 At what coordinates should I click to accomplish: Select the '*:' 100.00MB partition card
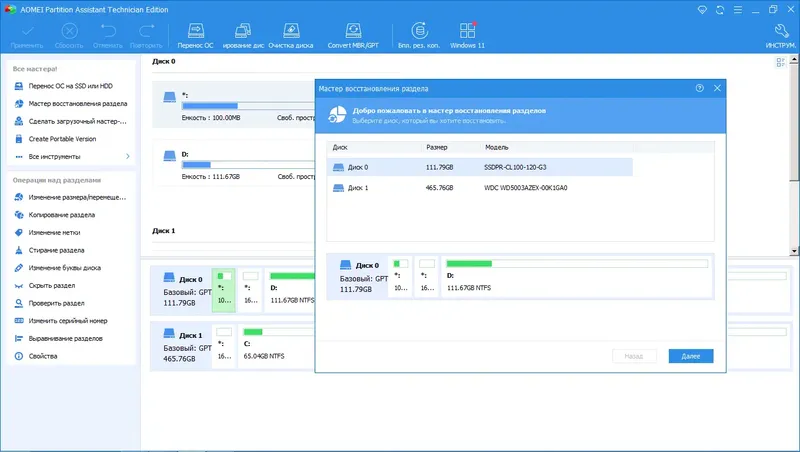tap(234, 105)
